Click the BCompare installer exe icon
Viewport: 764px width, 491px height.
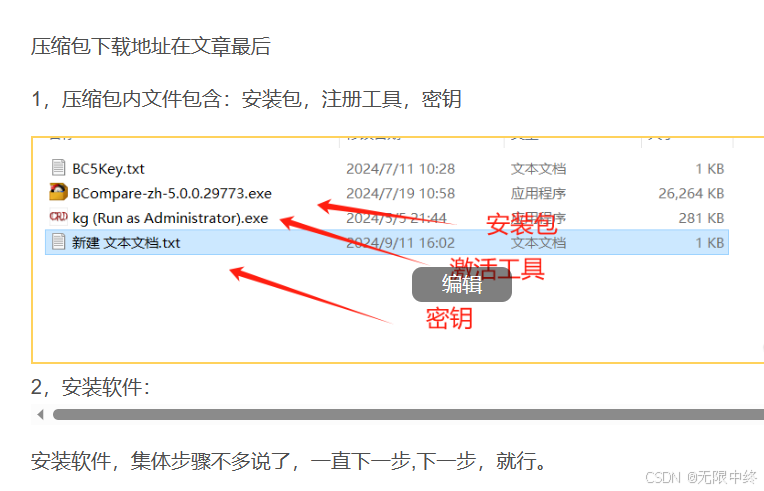click(58, 192)
